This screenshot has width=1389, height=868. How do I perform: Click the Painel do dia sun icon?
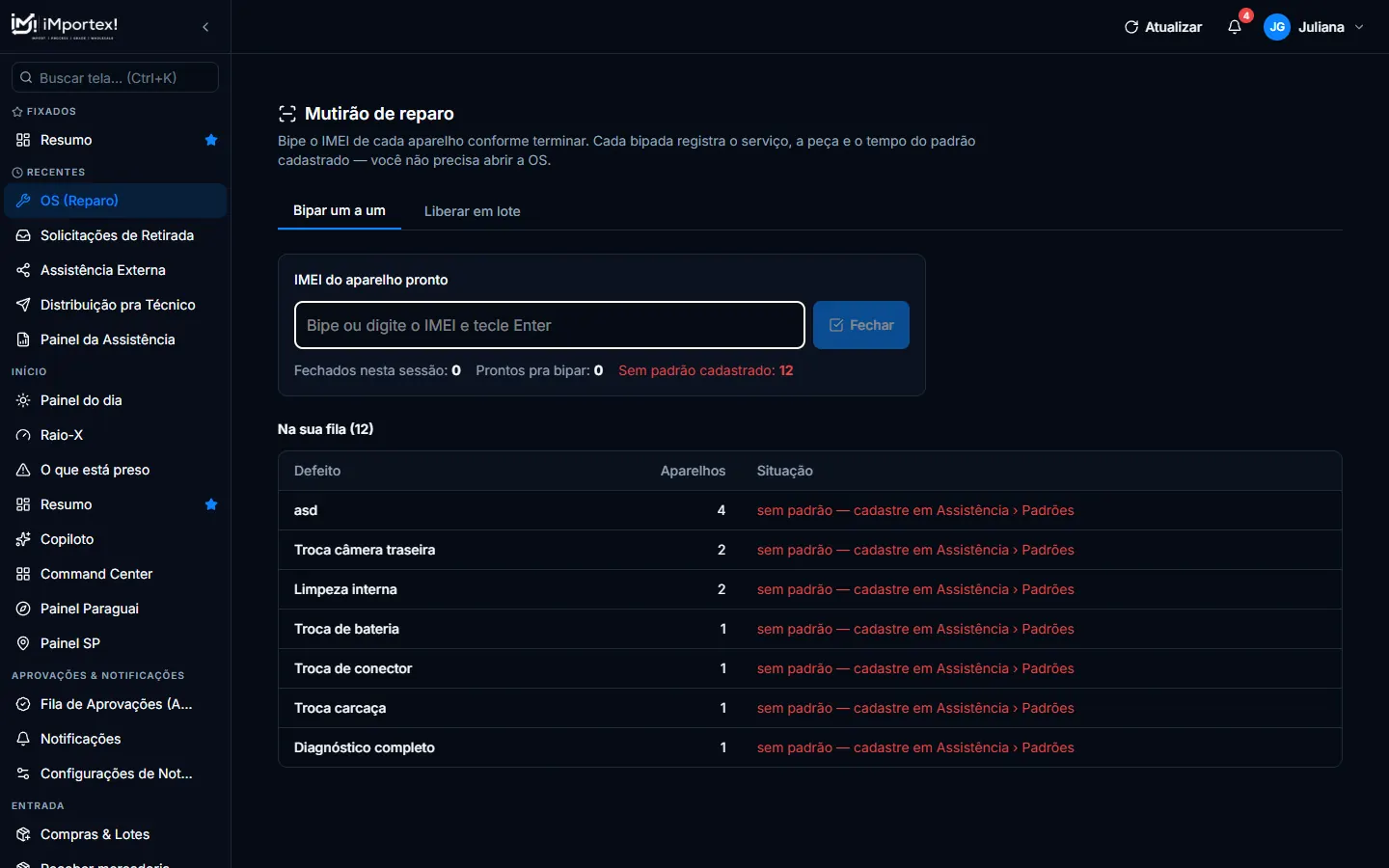23,400
